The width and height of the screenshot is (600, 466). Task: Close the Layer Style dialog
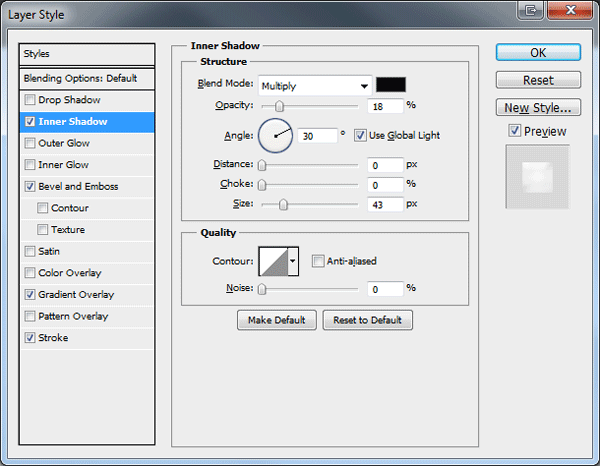[x=570, y=10]
